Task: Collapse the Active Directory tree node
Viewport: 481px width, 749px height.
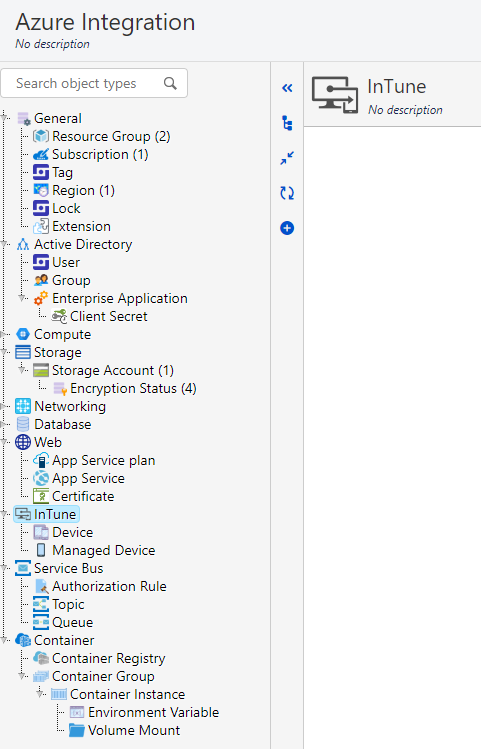Action: pyautogui.click(x=4, y=244)
